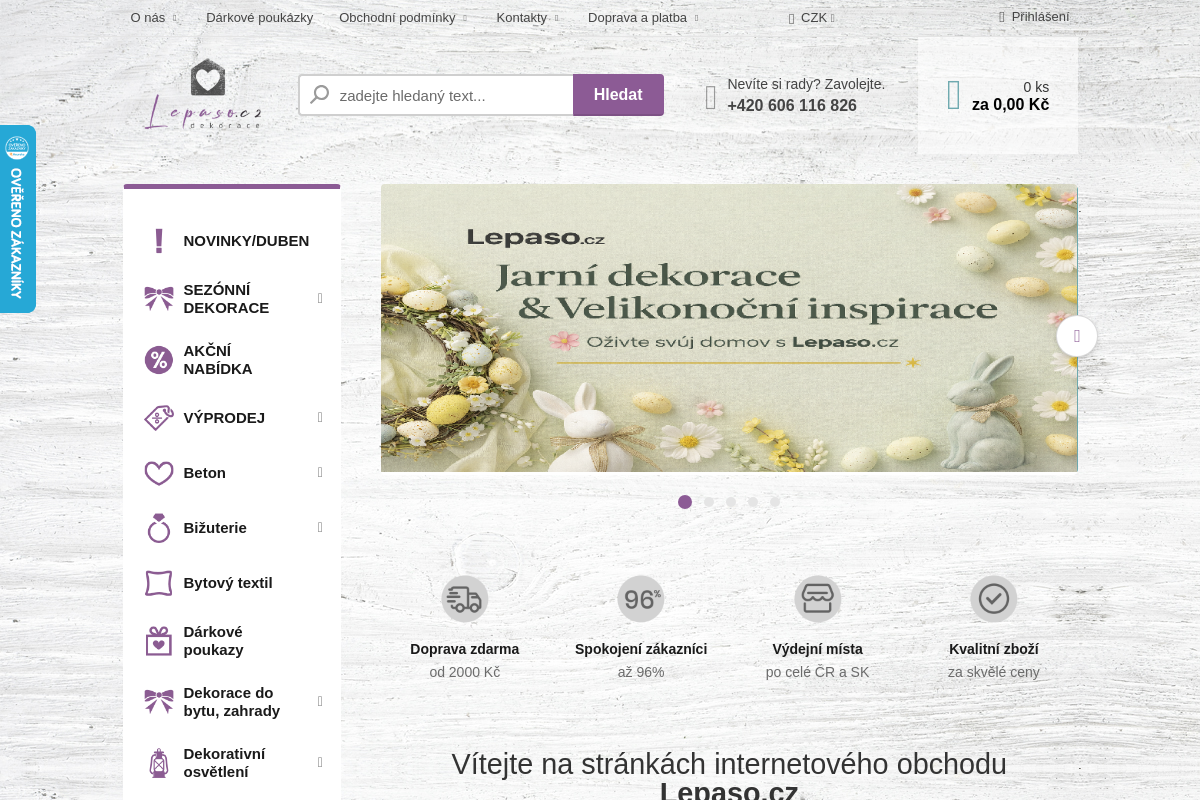The height and width of the screenshot is (800, 1200).
Task: Open the Bytový textil category
Action: [x=228, y=583]
